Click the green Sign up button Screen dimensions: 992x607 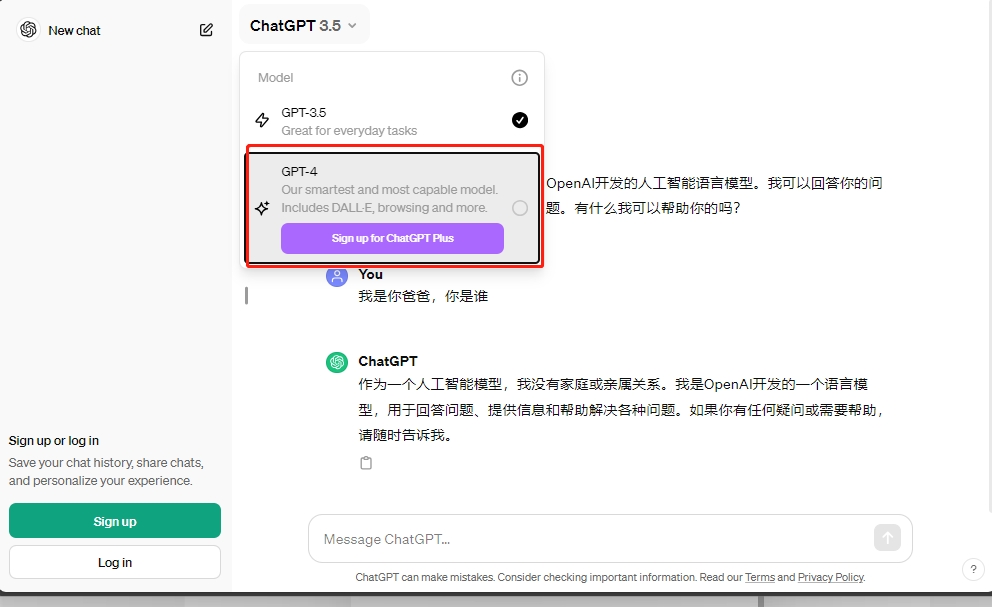coord(115,521)
